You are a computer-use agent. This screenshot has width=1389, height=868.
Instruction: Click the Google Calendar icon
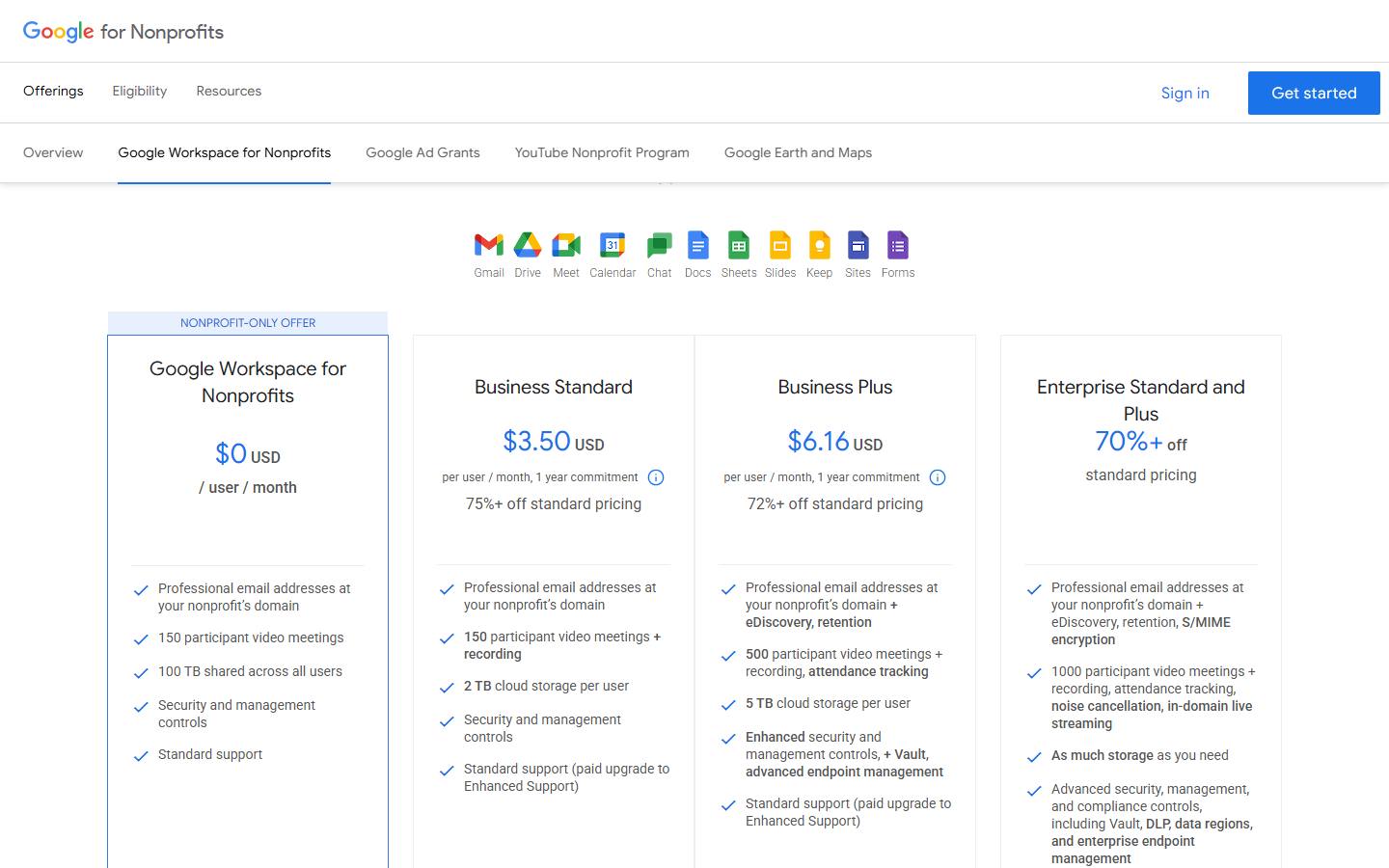613,246
